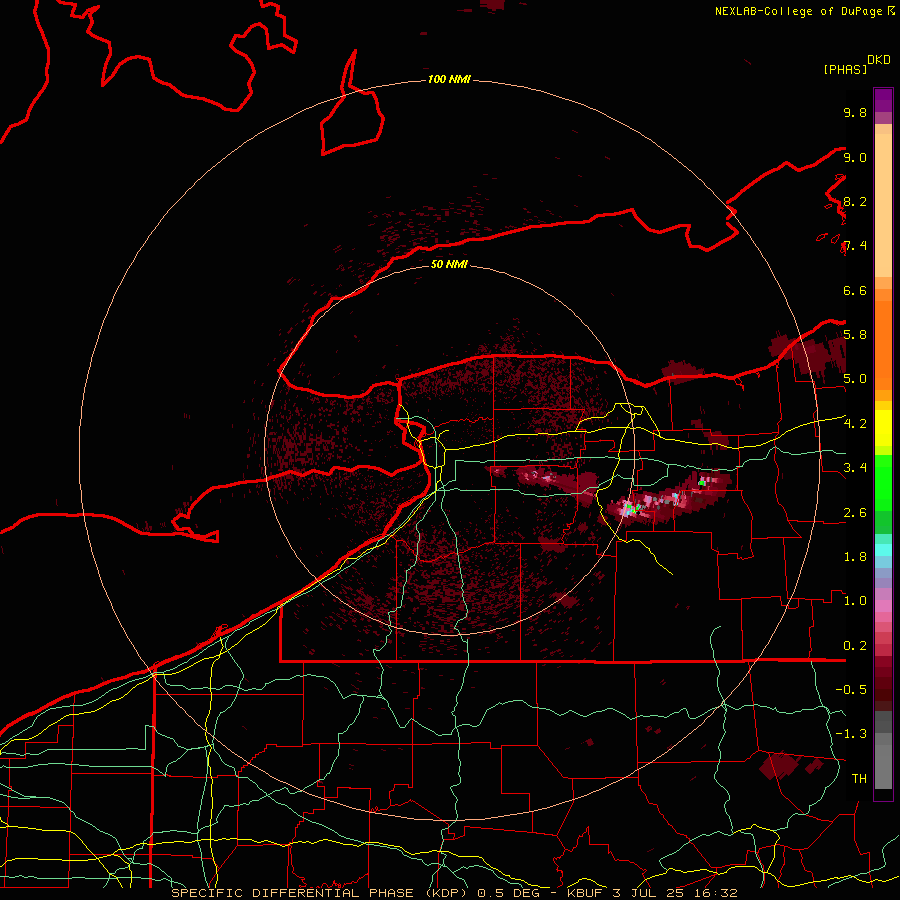
Task: Pick the bright green color bar segment
Action: [883, 483]
